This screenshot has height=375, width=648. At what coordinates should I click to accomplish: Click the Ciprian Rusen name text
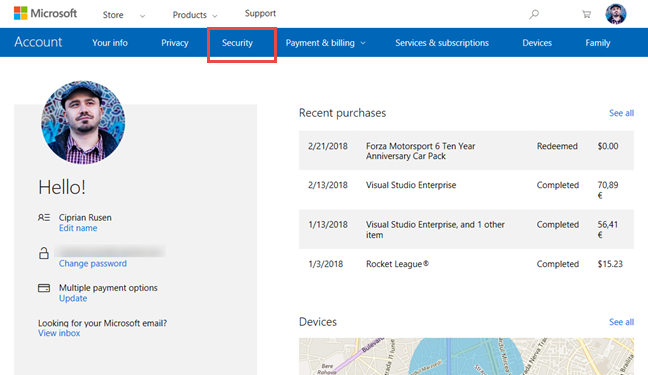[85, 217]
